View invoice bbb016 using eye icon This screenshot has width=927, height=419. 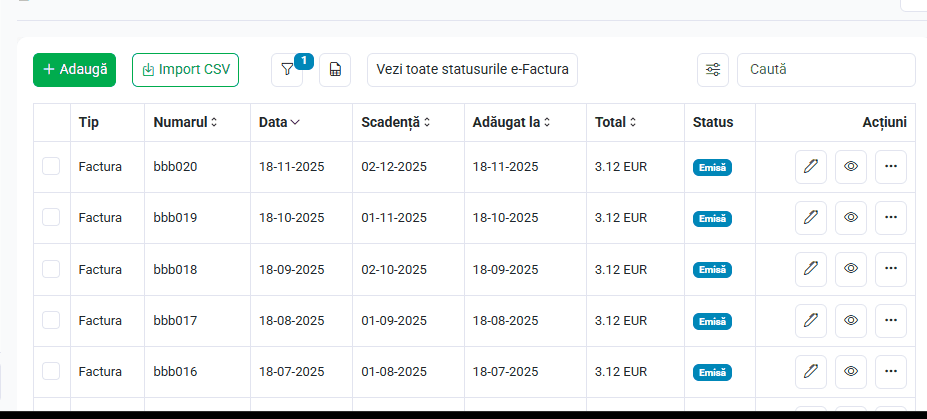[x=851, y=371]
